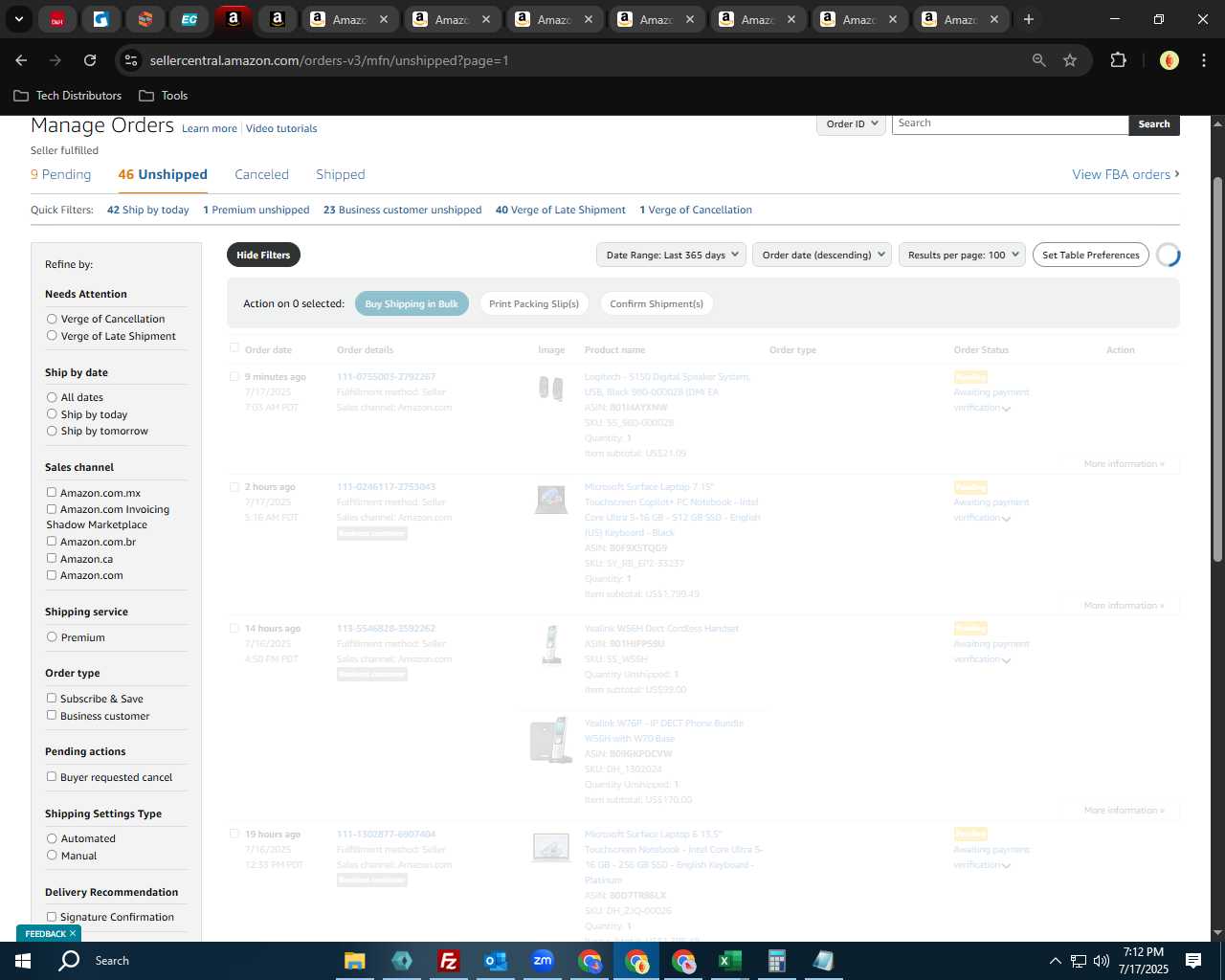Select Verge of Late Shipment radio filter
The width and height of the screenshot is (1225, 980).
tap(52, 336)
